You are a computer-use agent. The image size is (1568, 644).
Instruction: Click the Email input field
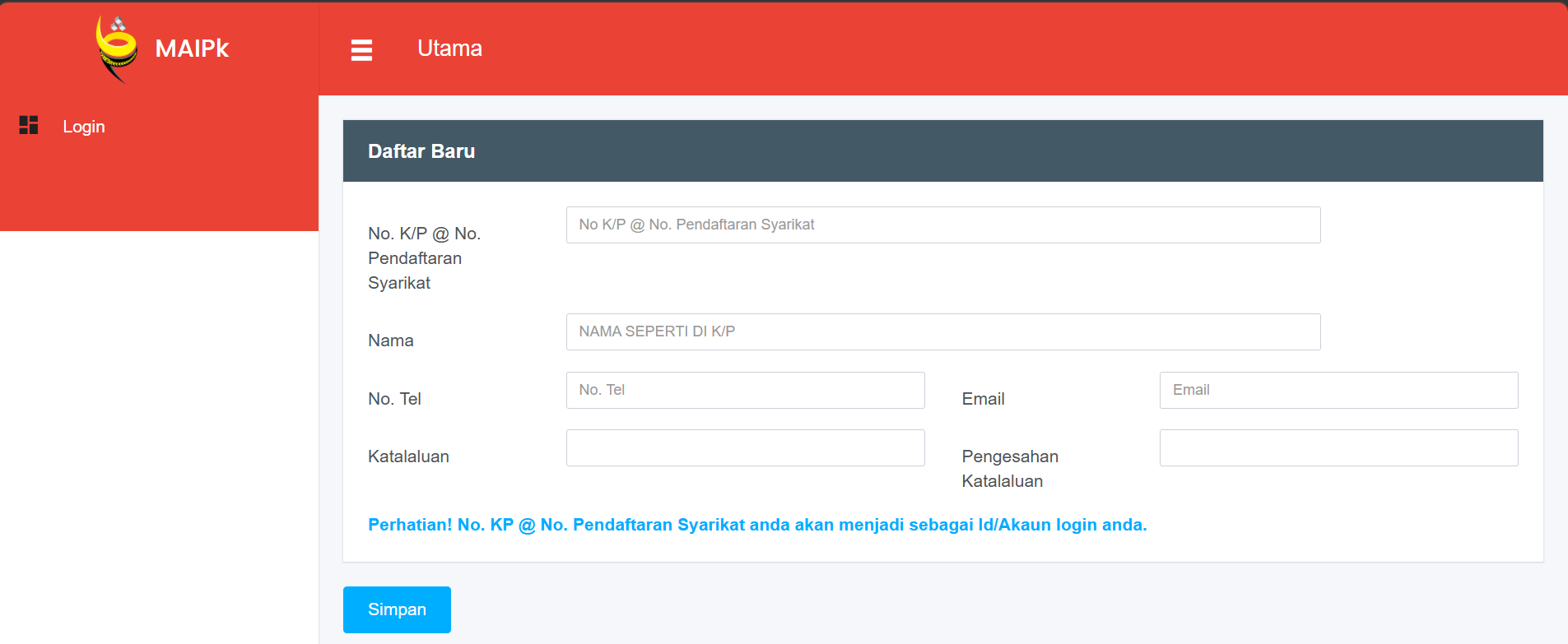1338,390
